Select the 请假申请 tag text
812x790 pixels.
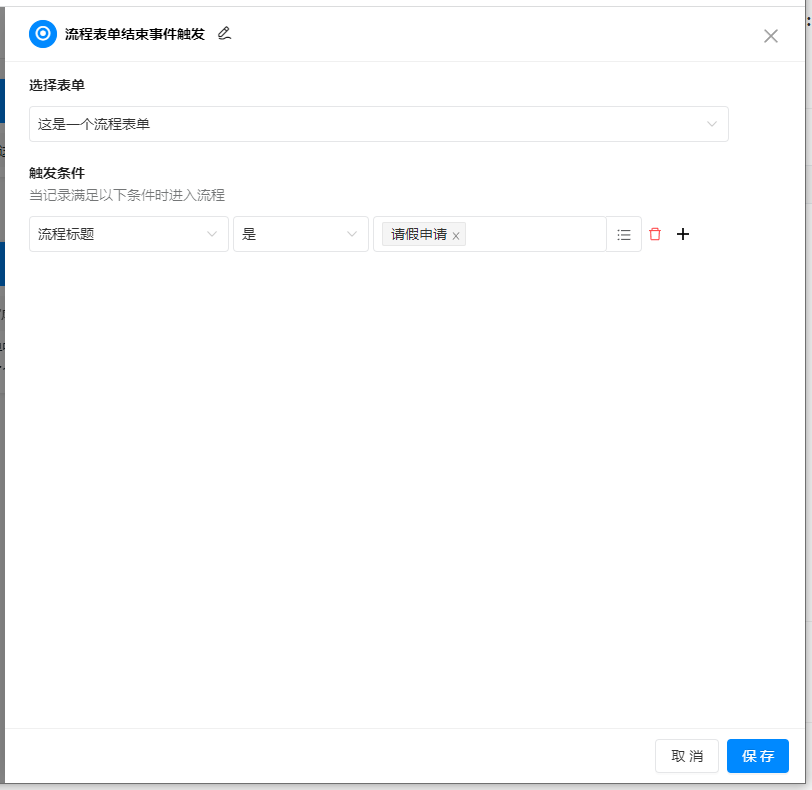[x=418, y=234]
